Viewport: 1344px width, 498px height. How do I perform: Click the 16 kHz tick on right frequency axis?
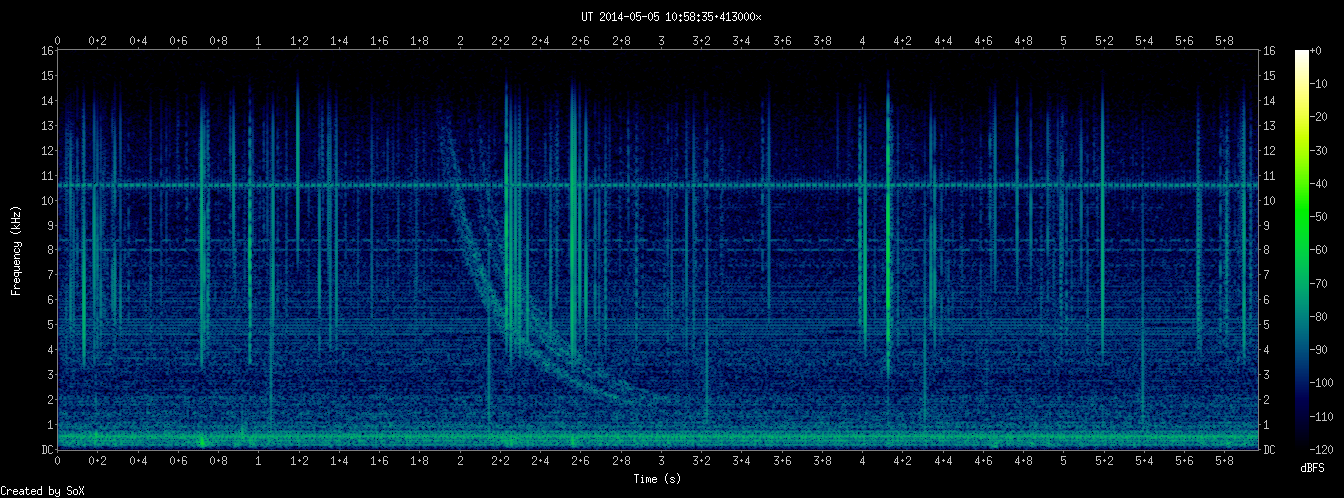coord(1271,51)
